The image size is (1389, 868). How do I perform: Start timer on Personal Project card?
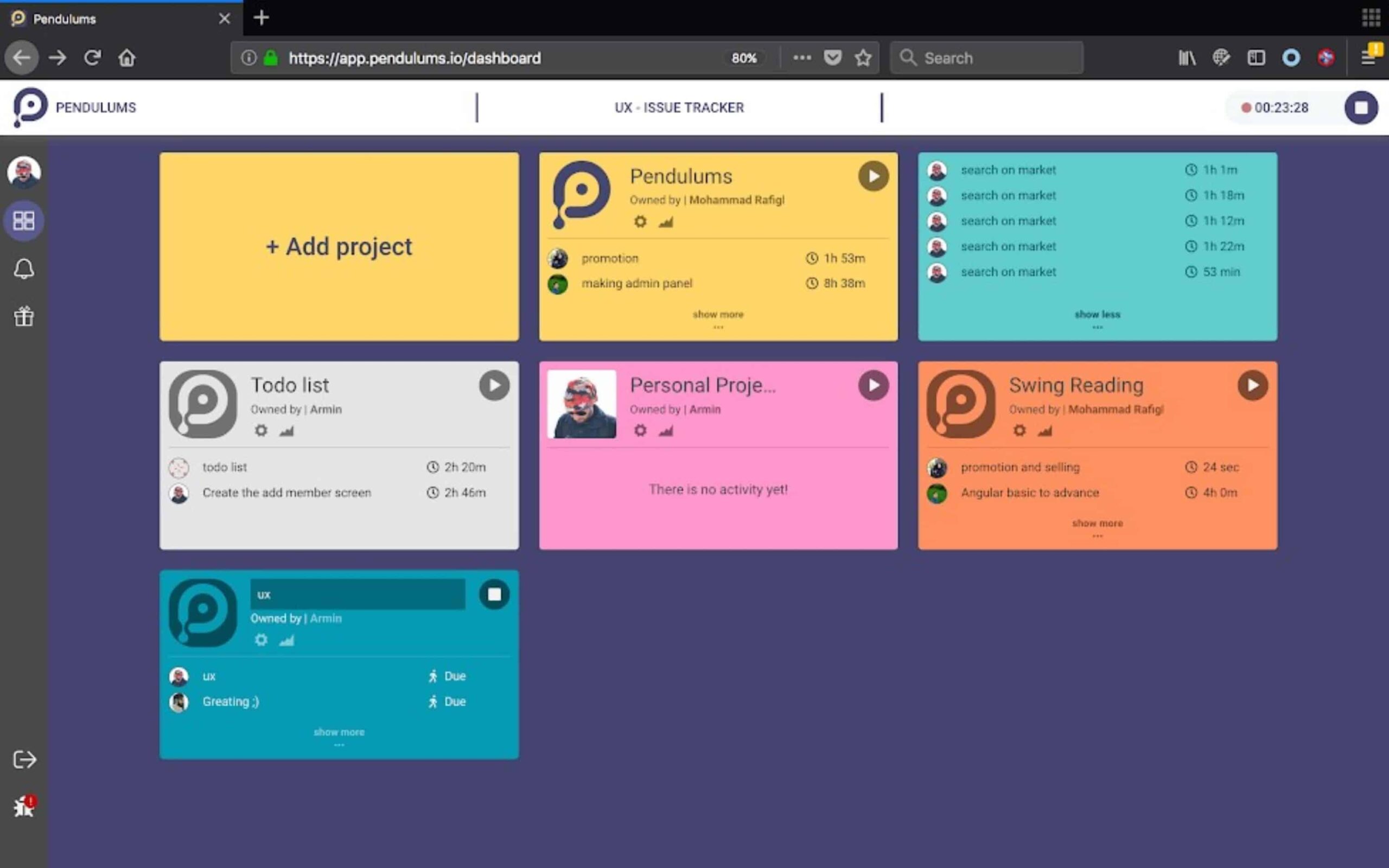point(874,385)
